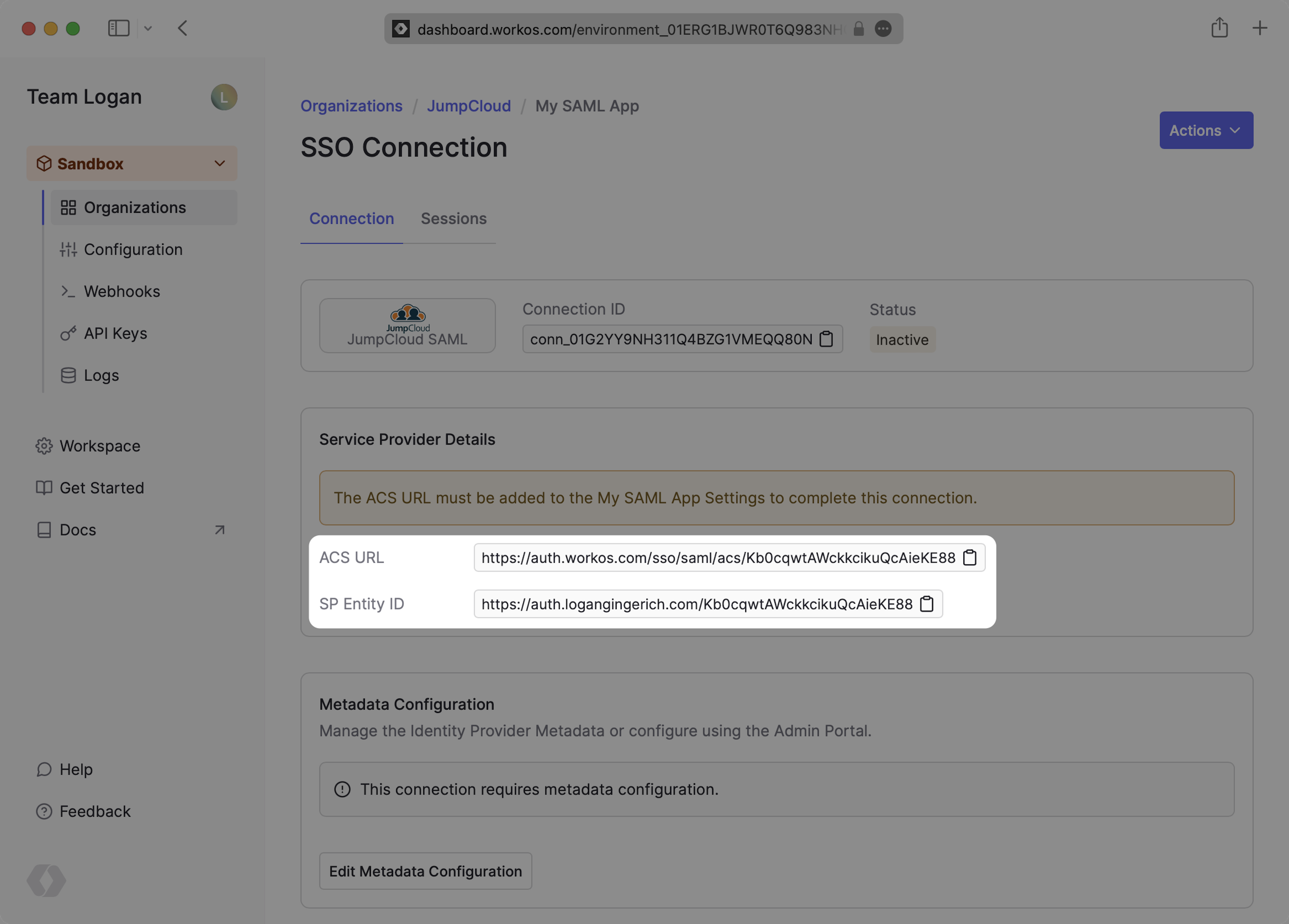Open Webhooks in the sidebar
1289x924 pixels.
[122, 291]
